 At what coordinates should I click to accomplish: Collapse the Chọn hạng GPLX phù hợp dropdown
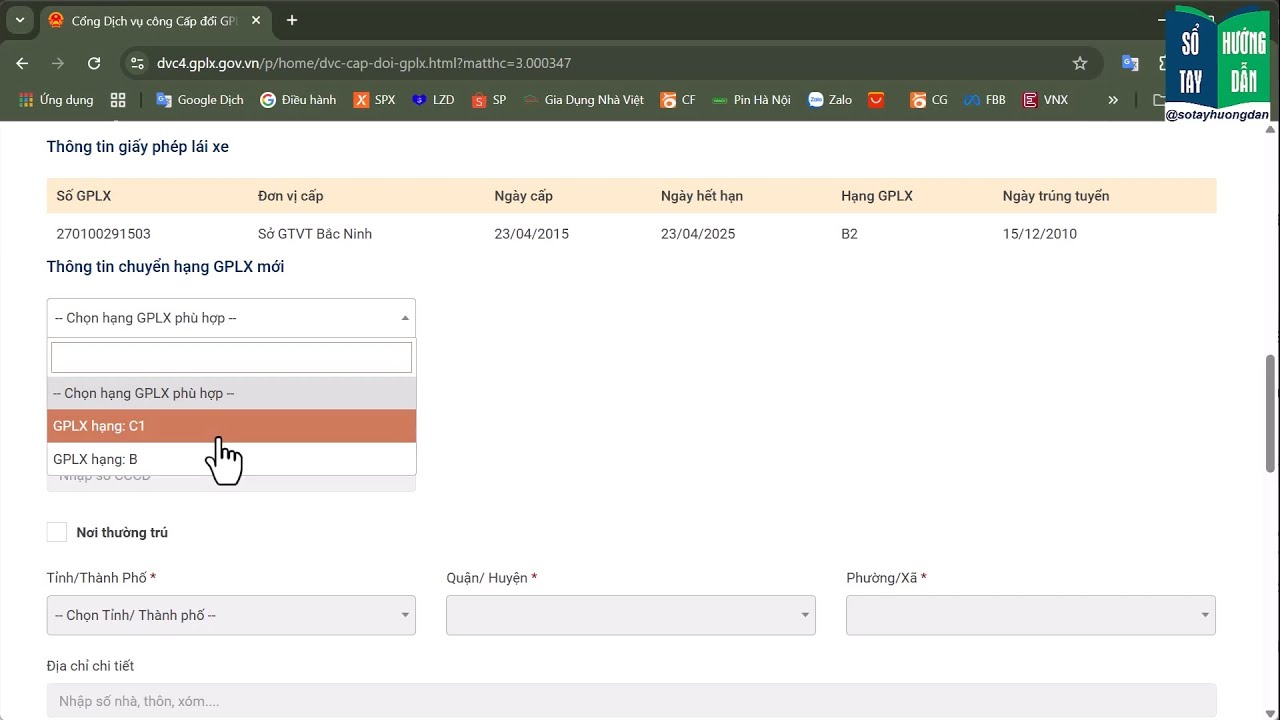click(x=231, y=318)
